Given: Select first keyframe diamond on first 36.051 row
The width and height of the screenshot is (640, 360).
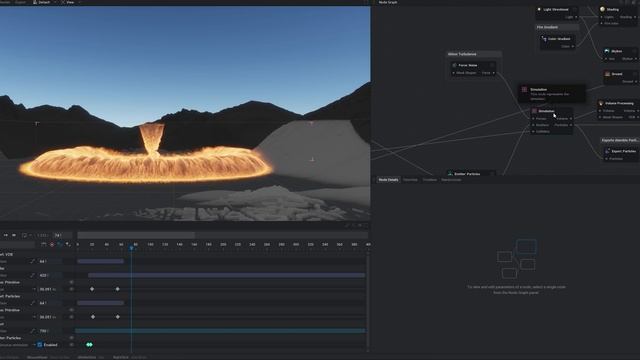Looking at the screenshot, I should coord(92,289).
